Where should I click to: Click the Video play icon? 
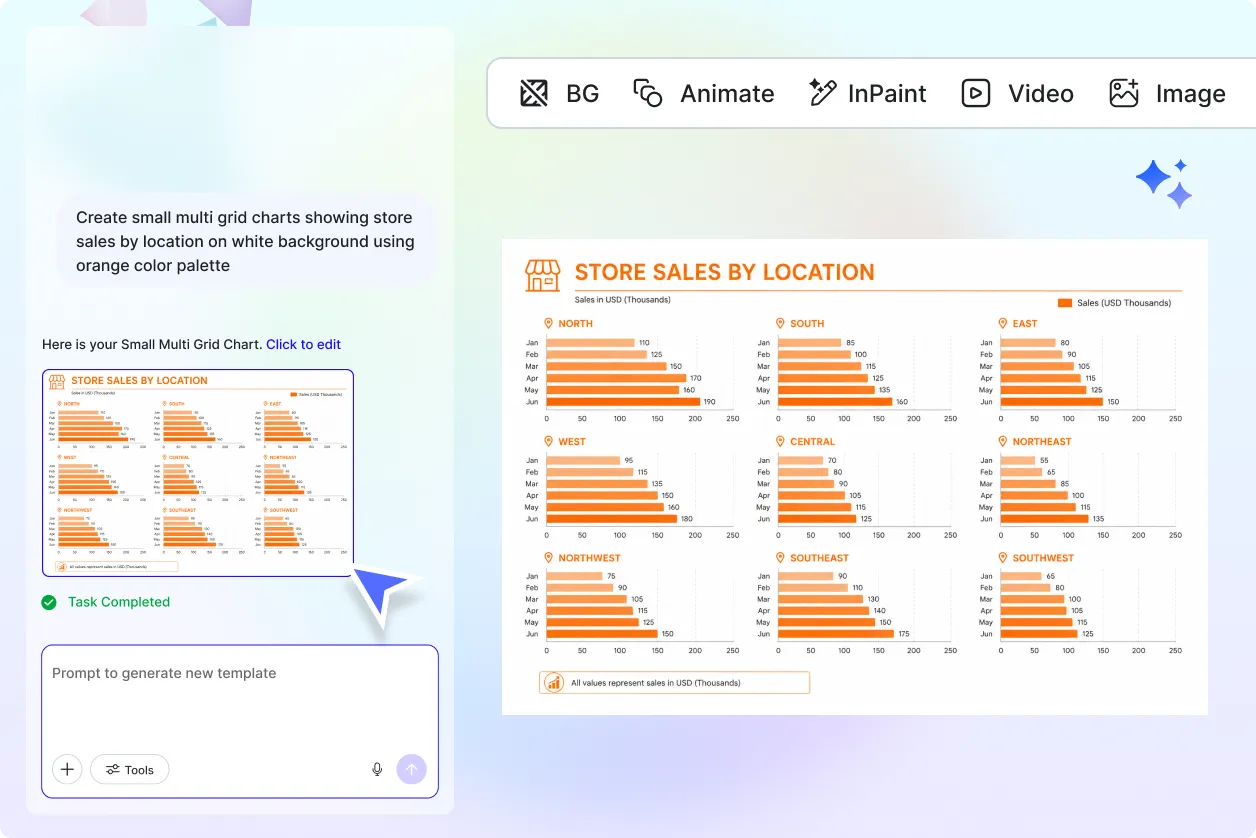coord(975,94)
